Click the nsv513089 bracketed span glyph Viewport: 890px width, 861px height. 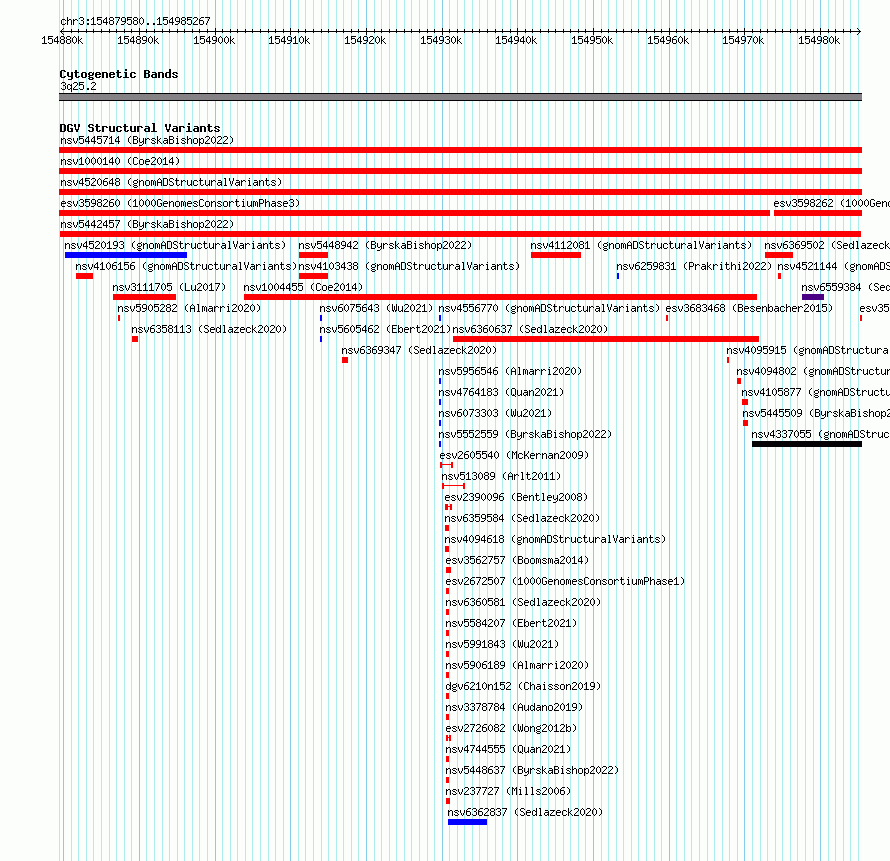[454, 486]
